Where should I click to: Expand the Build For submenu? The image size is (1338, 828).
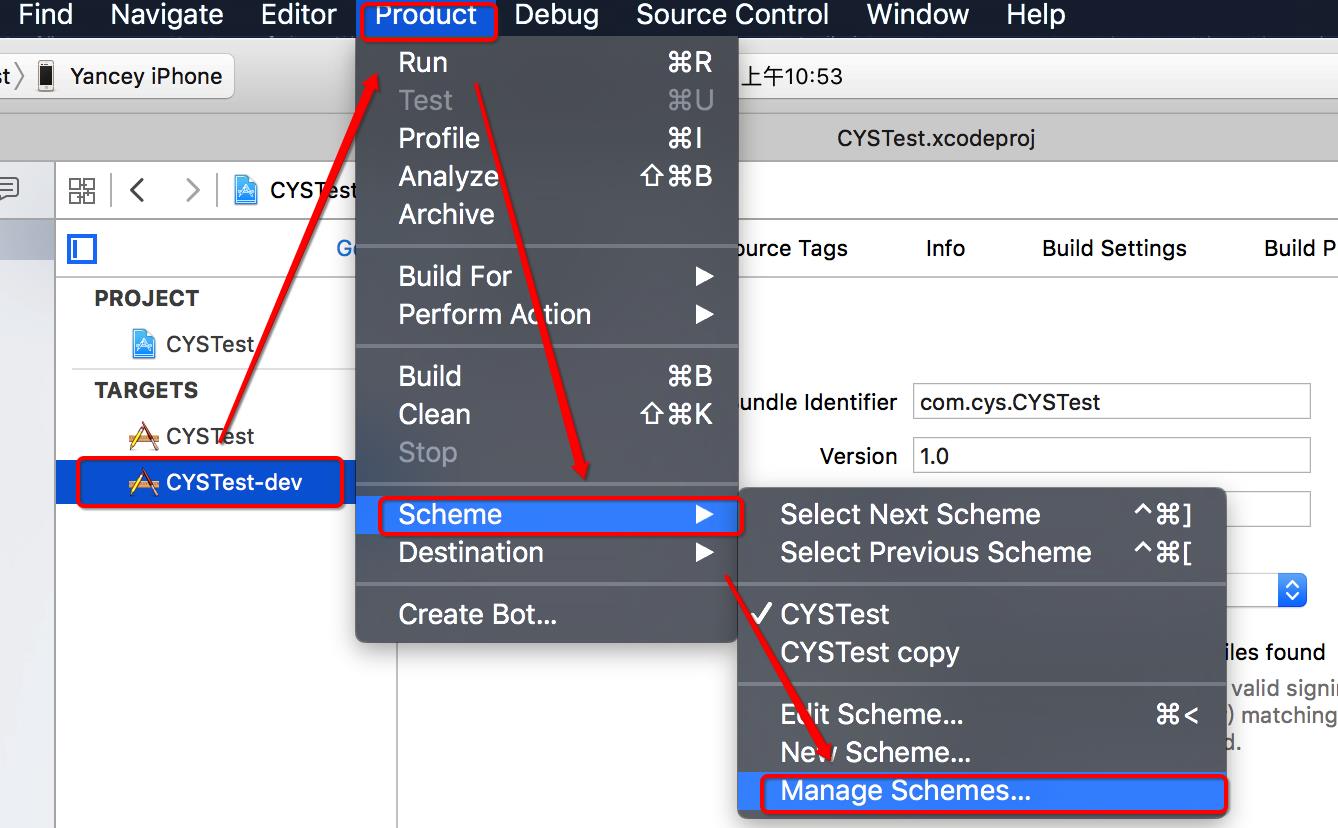click(x=547, y=276)
